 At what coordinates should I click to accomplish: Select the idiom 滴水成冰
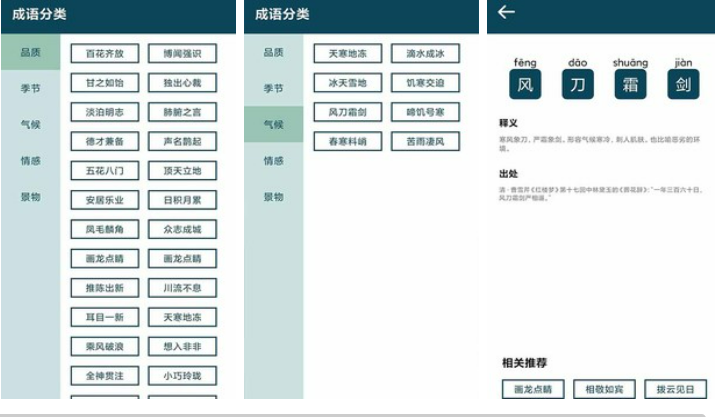click(x=425, y=54)
